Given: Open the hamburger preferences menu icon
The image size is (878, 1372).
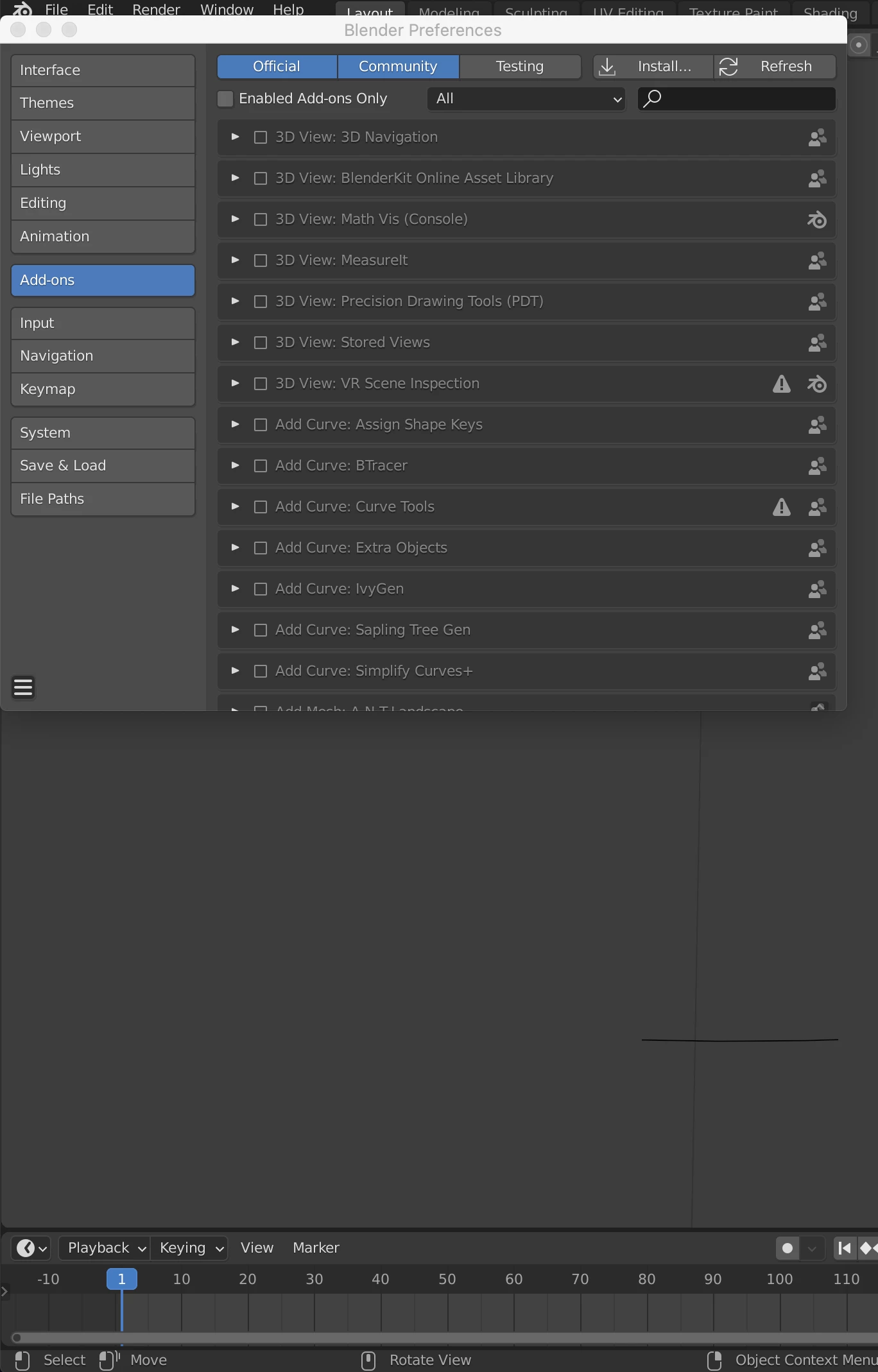Looking at the screenshot, I should click(23, 687).
